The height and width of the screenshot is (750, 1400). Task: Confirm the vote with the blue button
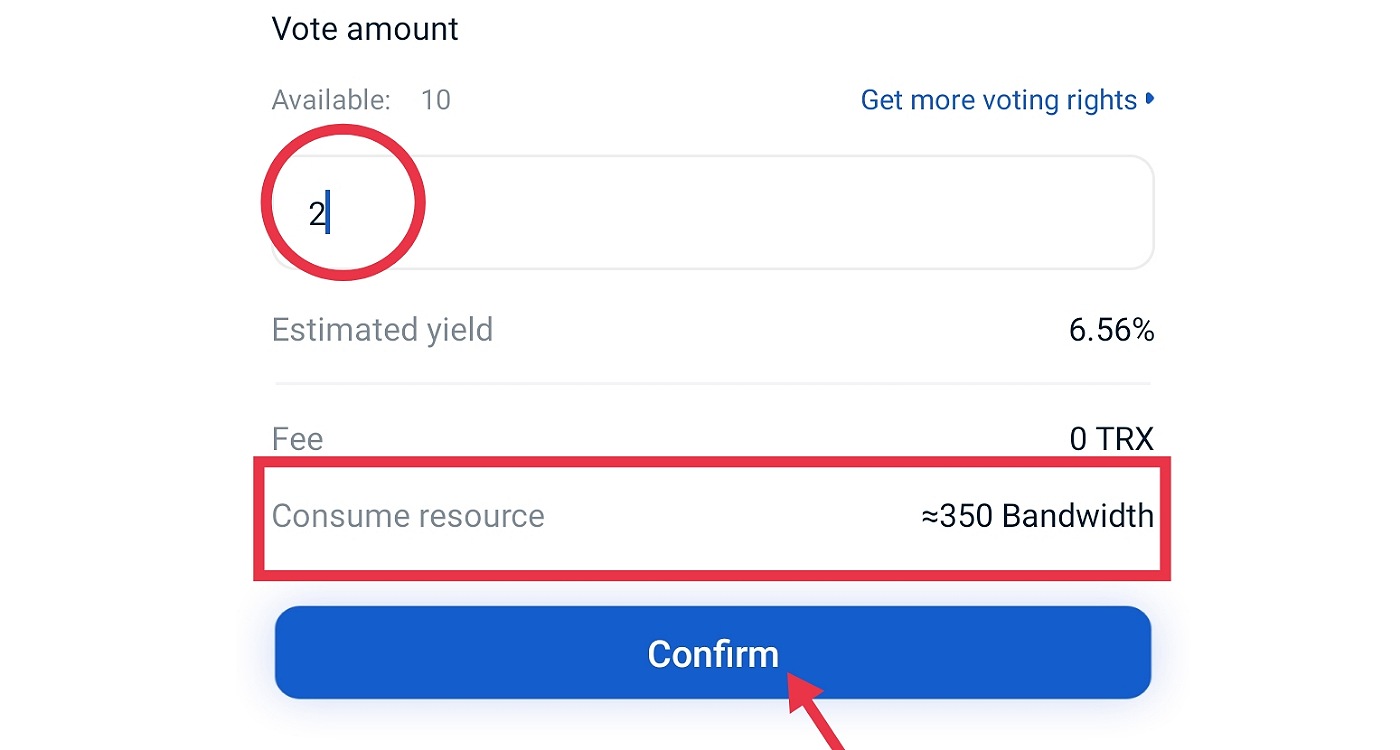713,652
